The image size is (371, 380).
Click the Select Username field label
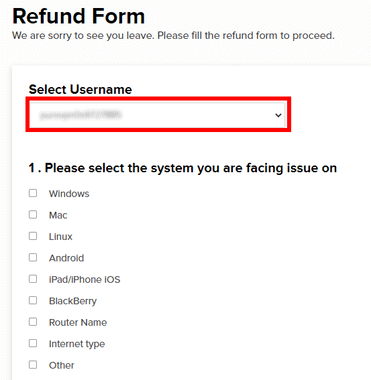(x=80, y=89)
